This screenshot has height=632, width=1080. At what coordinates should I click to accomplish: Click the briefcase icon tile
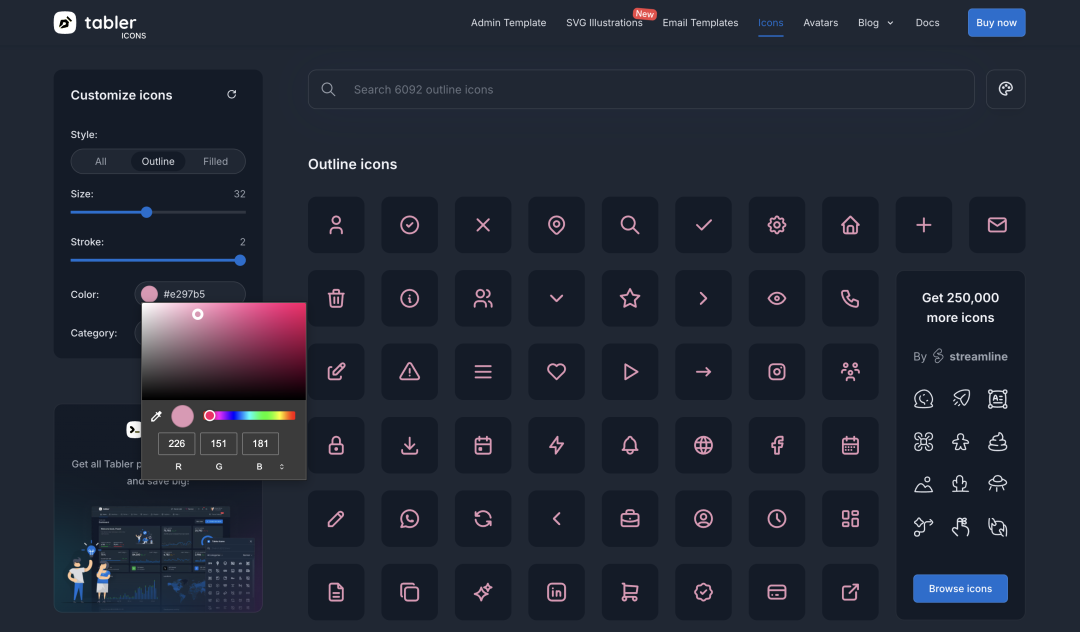pyautogui.click(x=630, y=518)
